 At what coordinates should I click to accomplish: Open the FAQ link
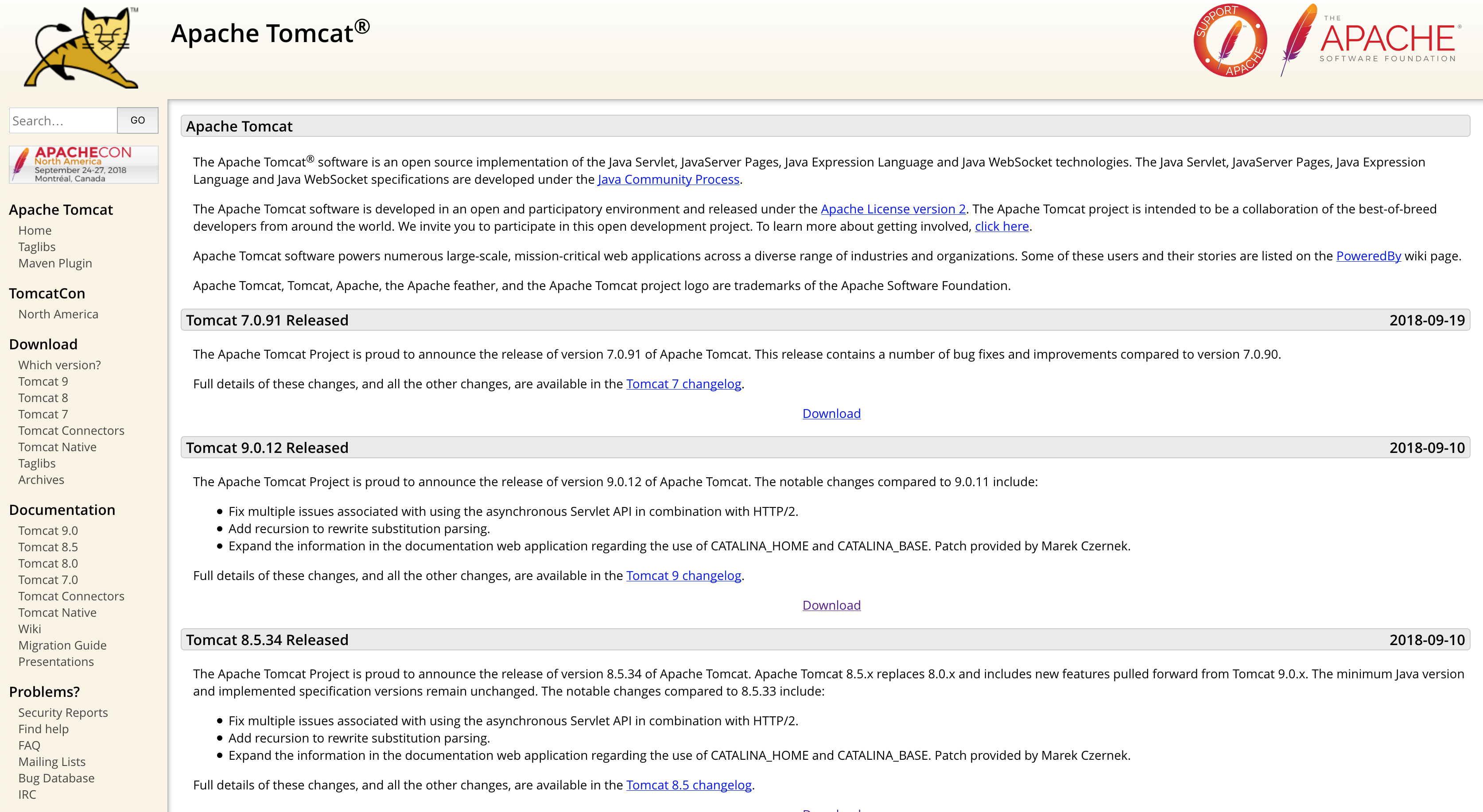[29, 745]
